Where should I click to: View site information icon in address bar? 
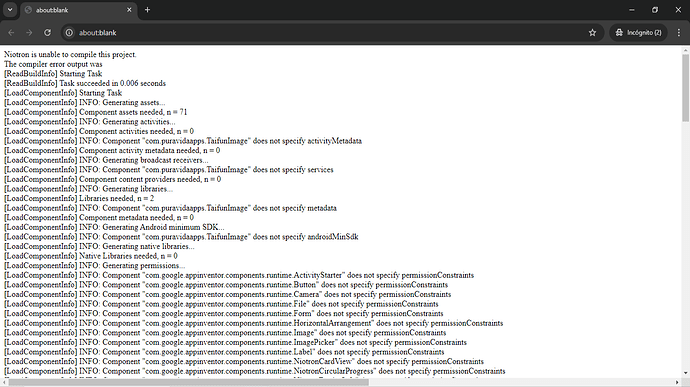69,33
